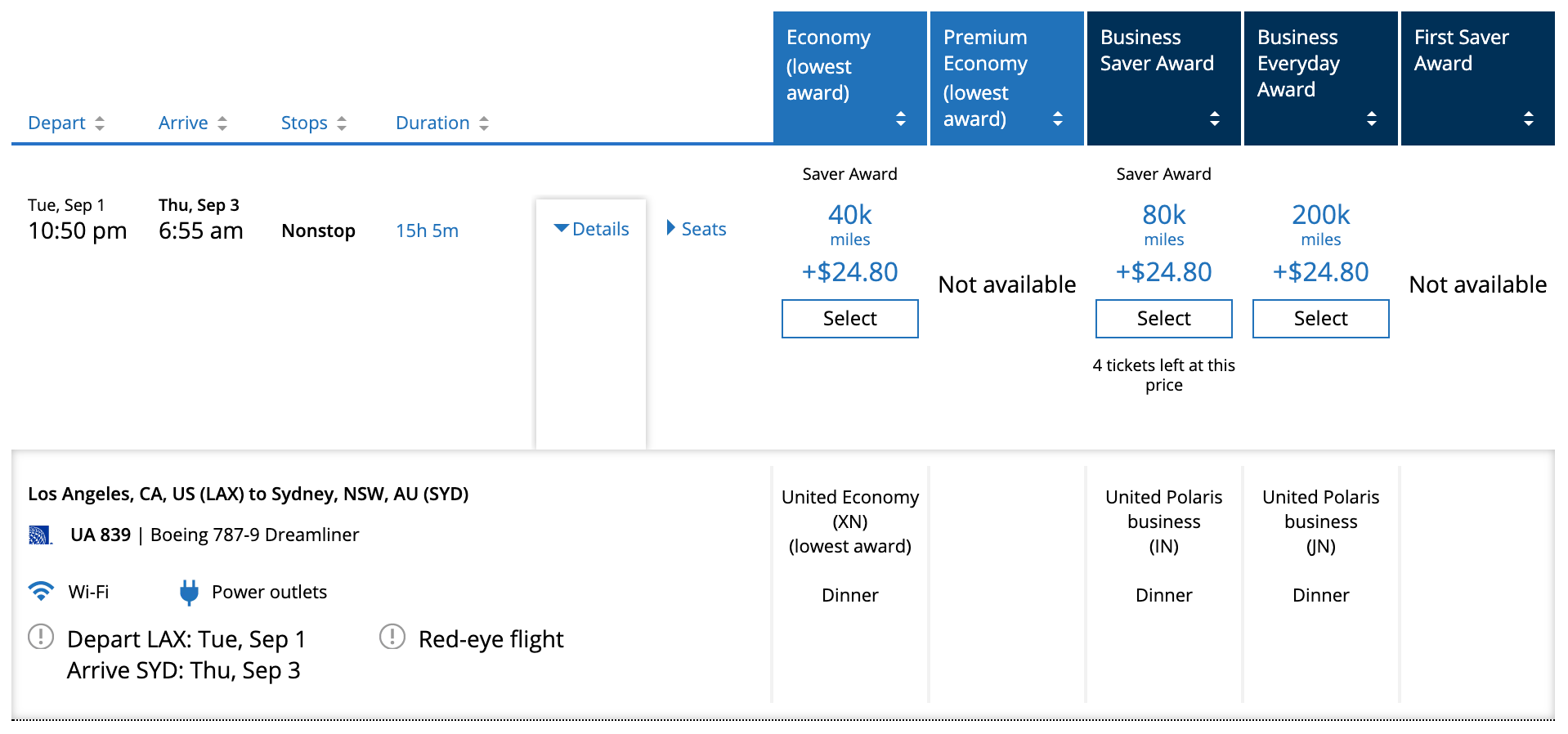This screenshot has height=734, width=1568.
Task: Click the Duration column sort arrows icon
Action: 484,123
